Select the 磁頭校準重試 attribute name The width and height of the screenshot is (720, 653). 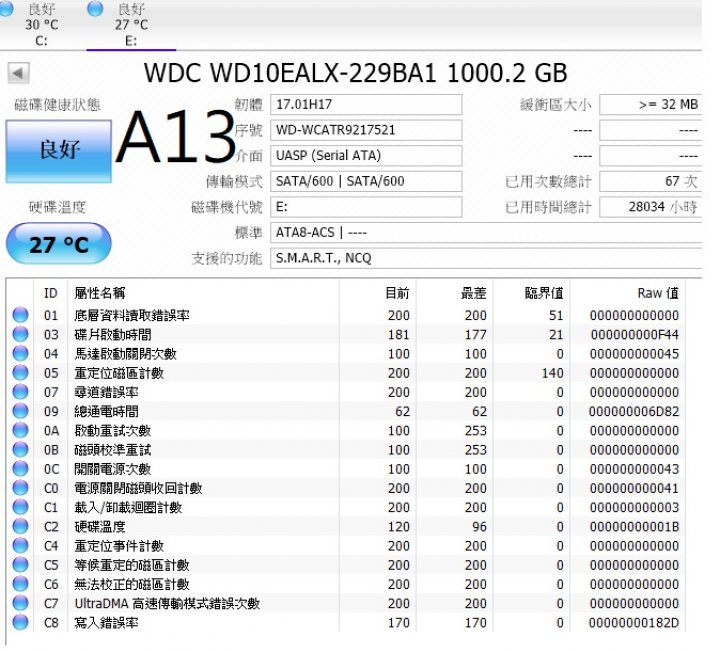pos(112,450)
